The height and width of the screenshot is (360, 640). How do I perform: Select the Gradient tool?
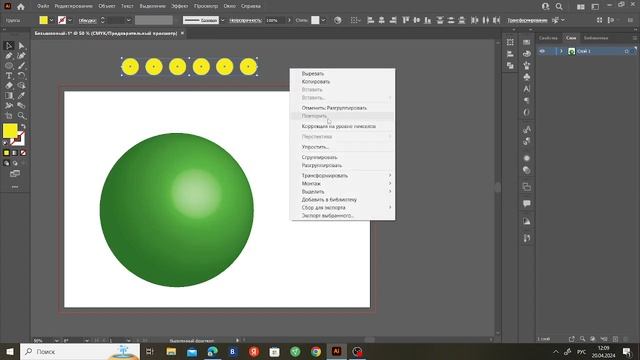(9, 96)
